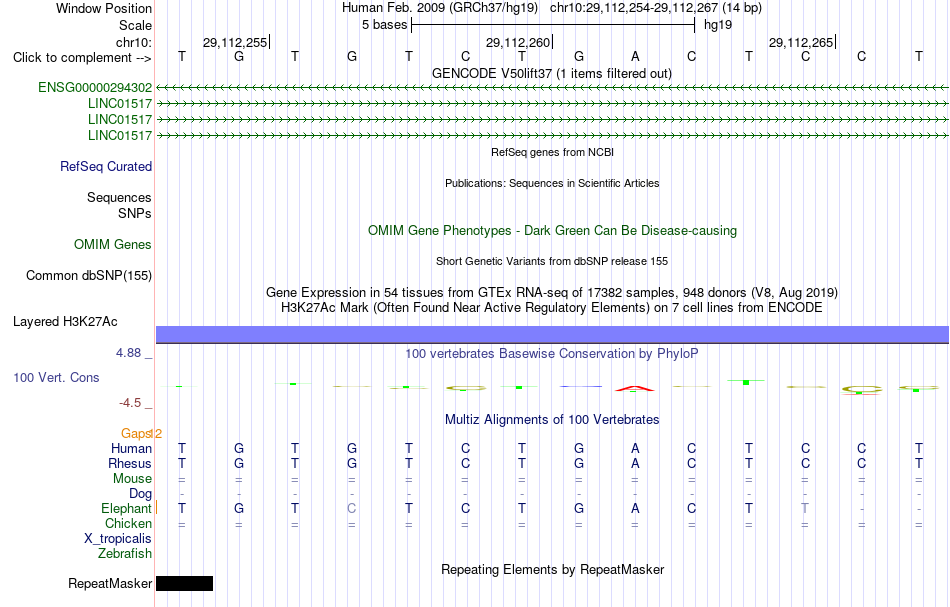Viewport: 950px width, 607px height.
Task: Click the A base in reference sequence row
Action: [635, 57]
